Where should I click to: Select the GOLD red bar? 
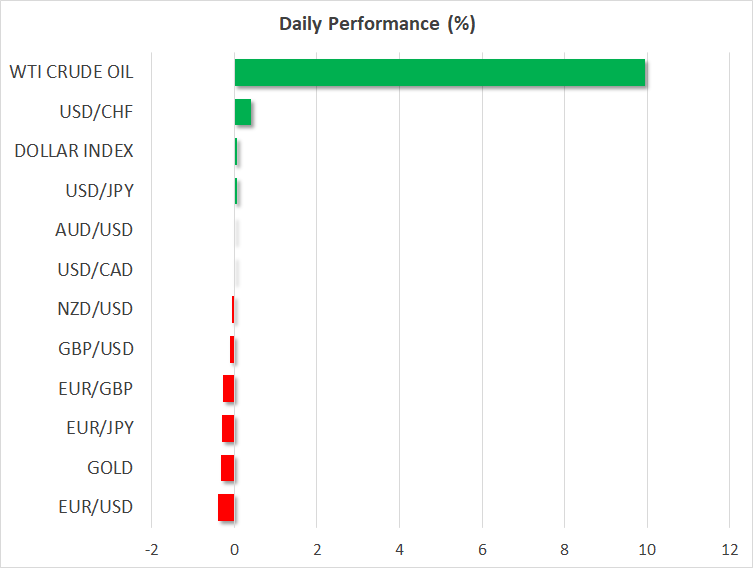227,468
